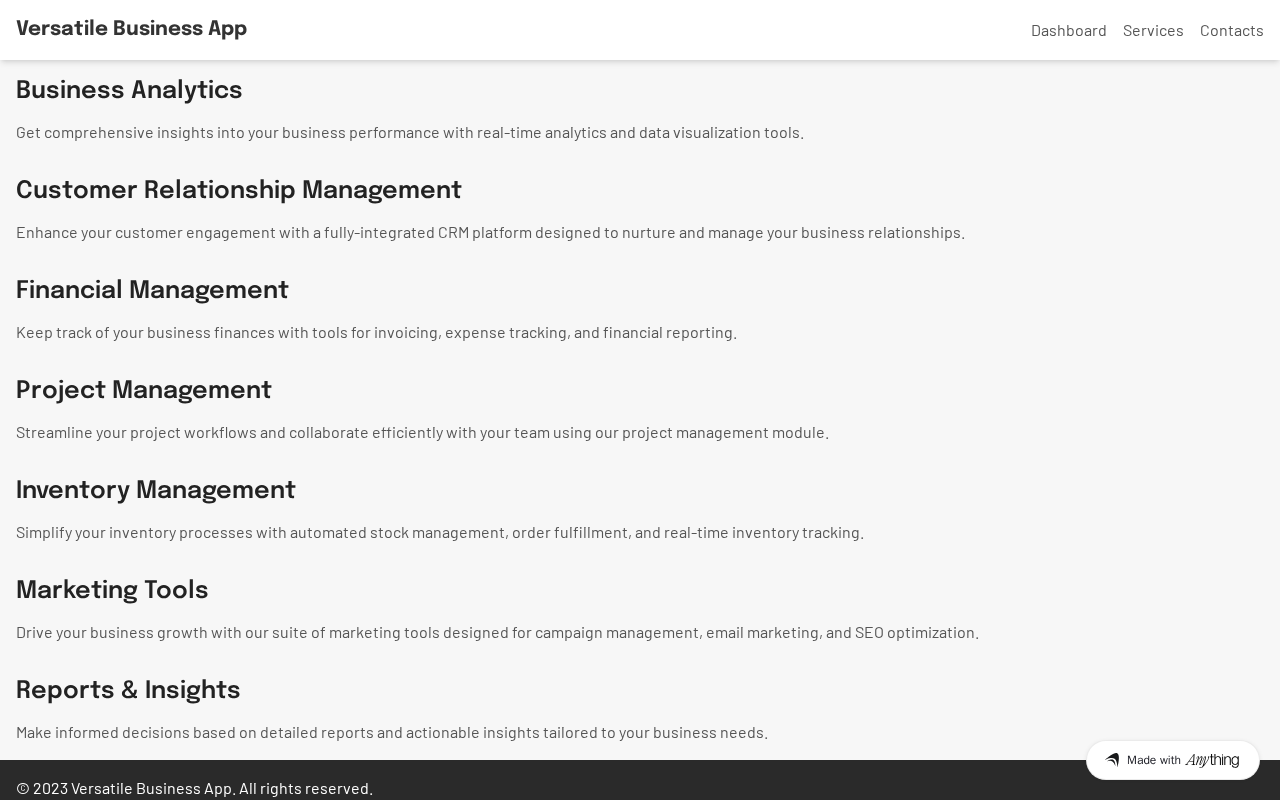
Task: Select the Business Analytics heading
Action: pos(129,91)
